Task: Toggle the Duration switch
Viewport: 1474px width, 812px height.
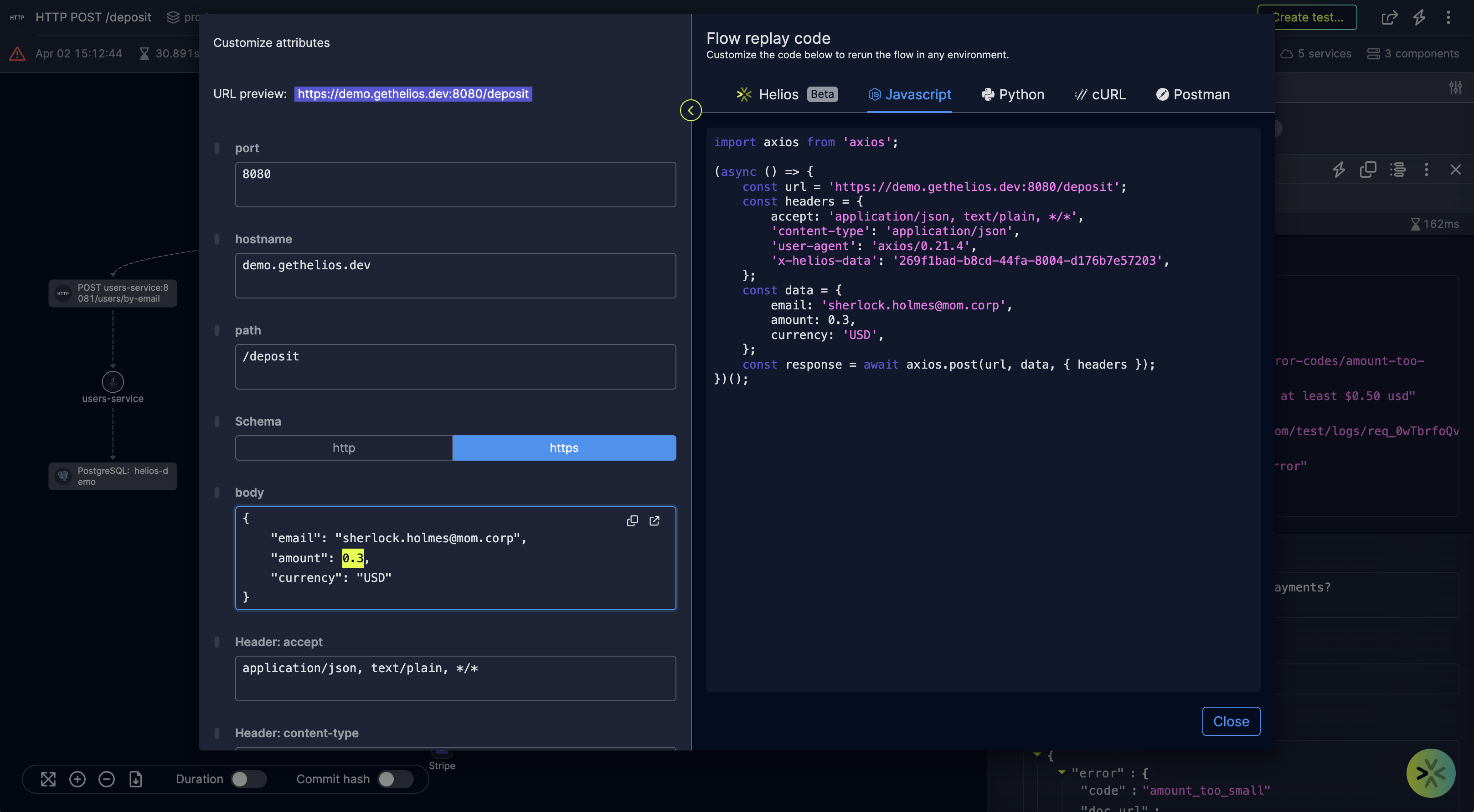Action: 248,779
